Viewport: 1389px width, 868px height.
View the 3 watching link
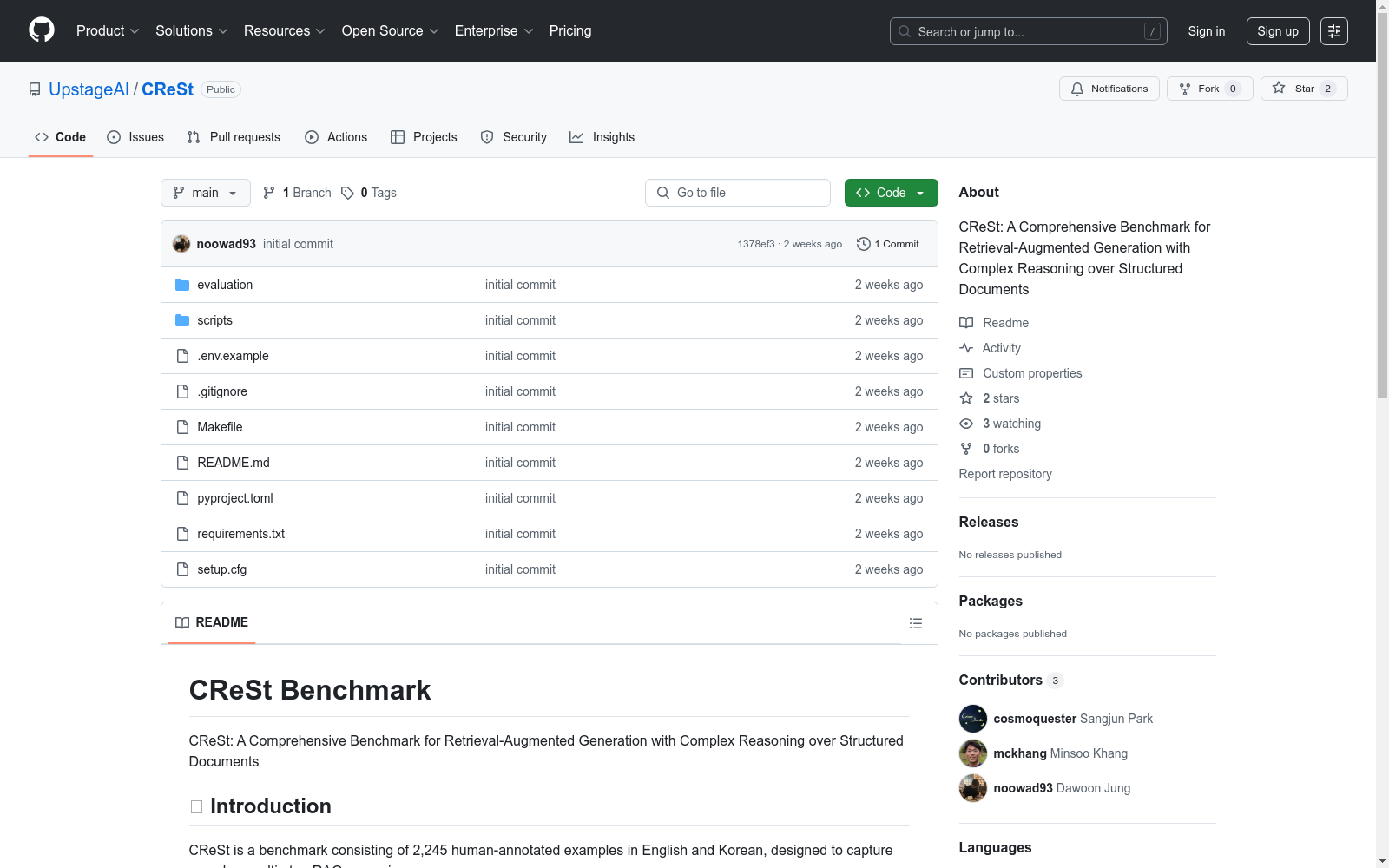1000,424
